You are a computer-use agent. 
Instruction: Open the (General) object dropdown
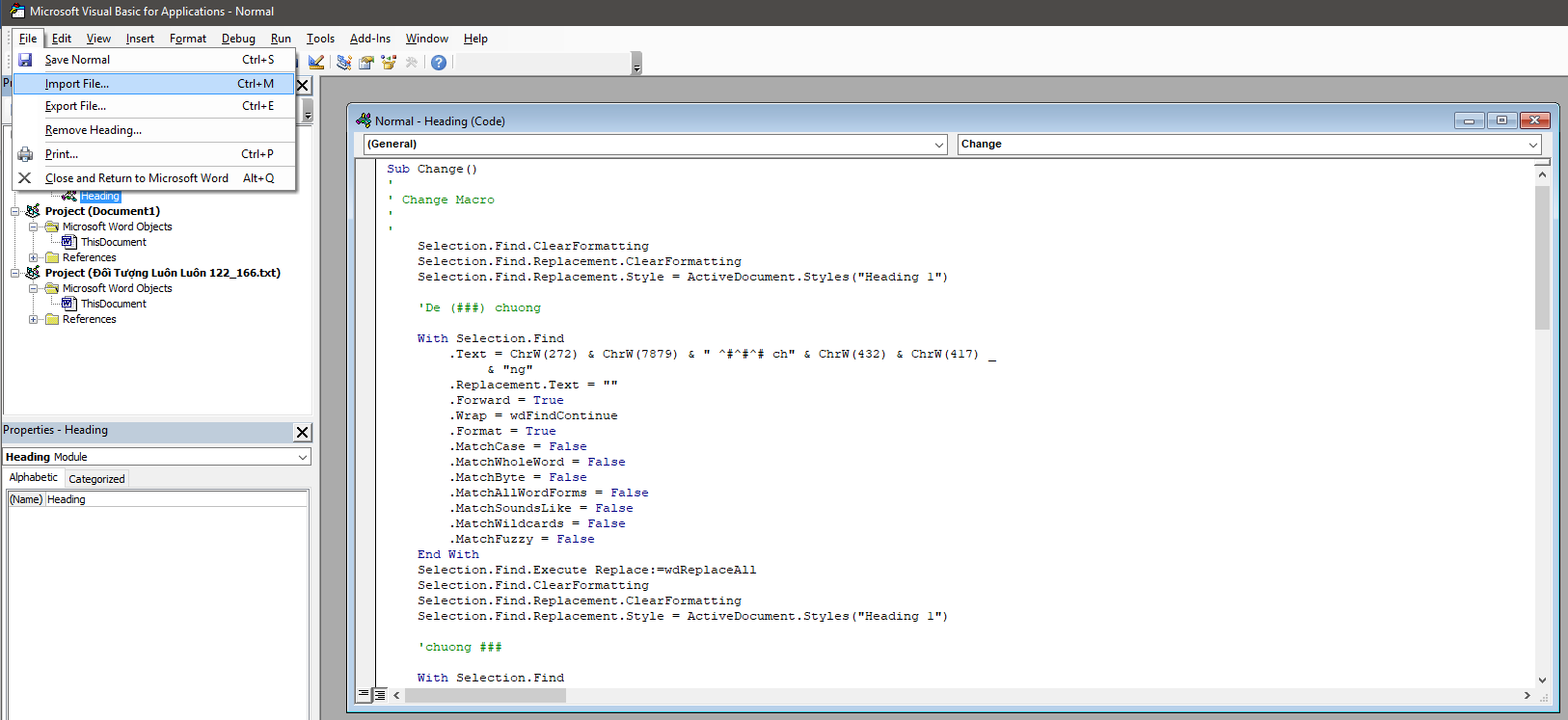coord(939,145)
